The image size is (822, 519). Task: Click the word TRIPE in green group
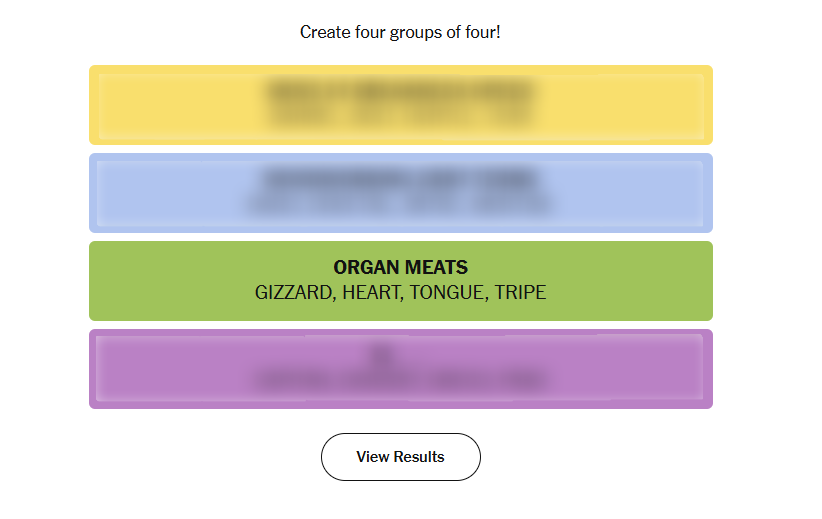520,293
